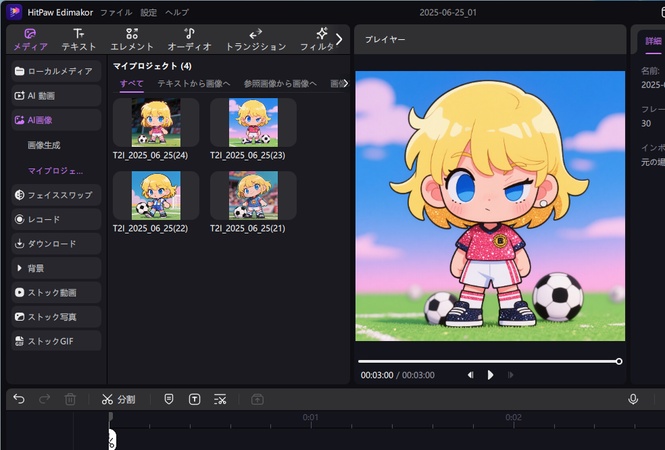Expand the 背景 section
The height and width of the screenshot is (450, 665).
point(56,268)
